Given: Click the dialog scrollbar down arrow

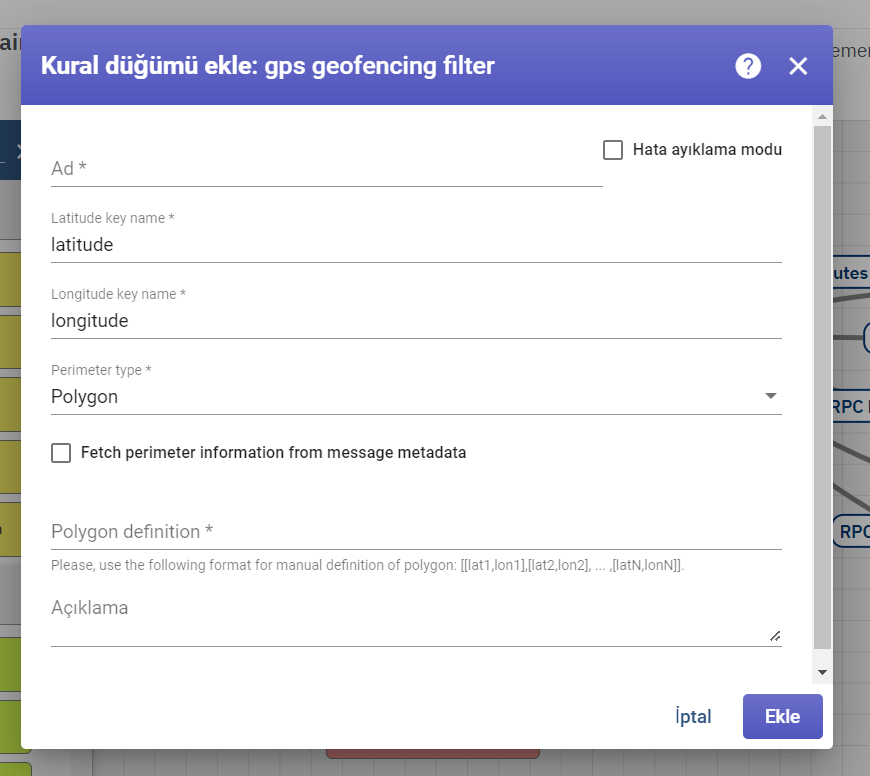Looking at the screenshot, I should [822, 672].
